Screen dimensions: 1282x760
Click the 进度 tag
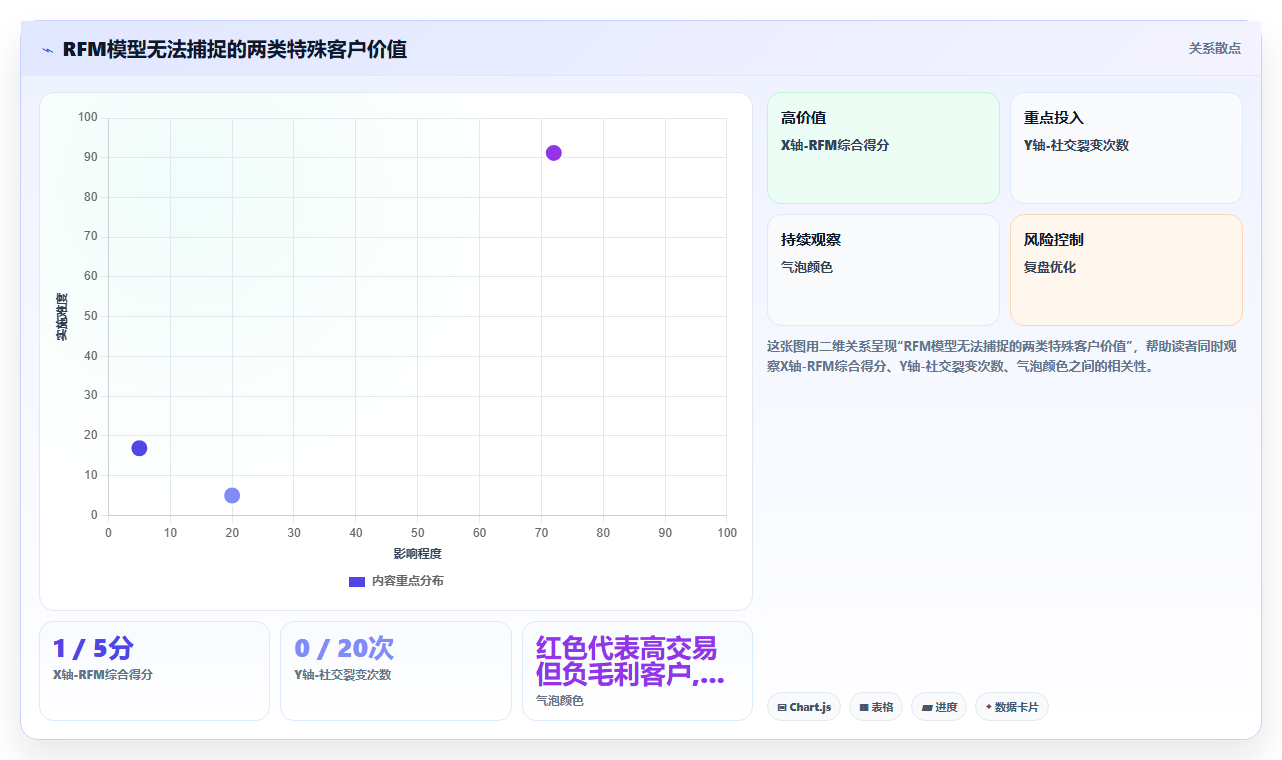tap(939, 707)
